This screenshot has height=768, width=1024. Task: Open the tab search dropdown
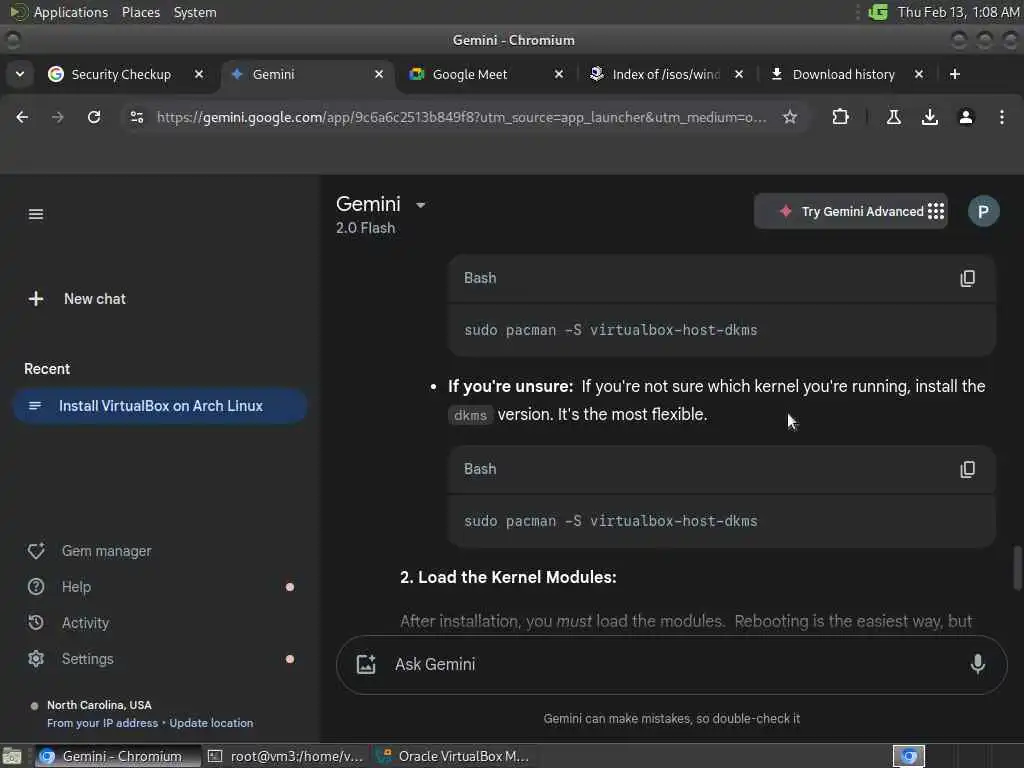click(x=20, y=74)
